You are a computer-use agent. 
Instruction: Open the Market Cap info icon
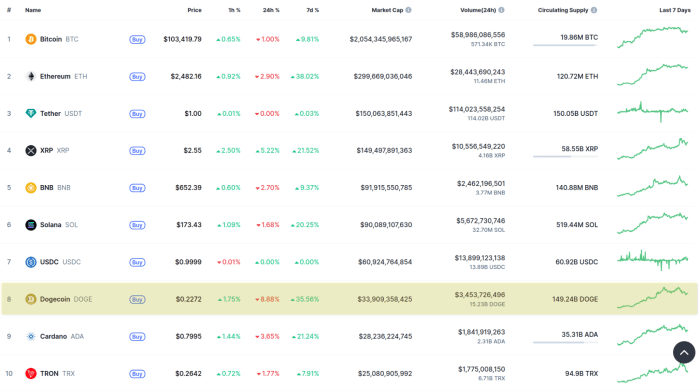pyautogui.click(x=408, y=10)
